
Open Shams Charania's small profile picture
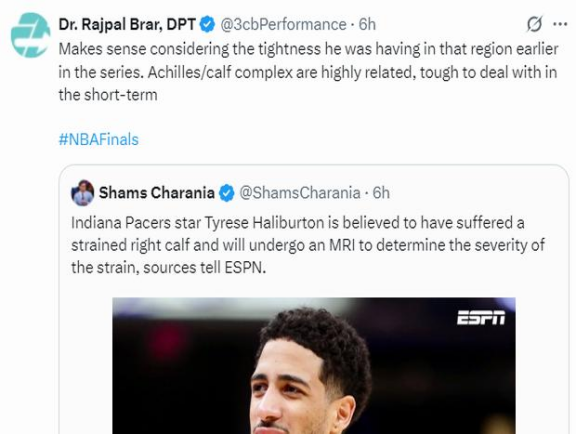click(x=83, y=193)
